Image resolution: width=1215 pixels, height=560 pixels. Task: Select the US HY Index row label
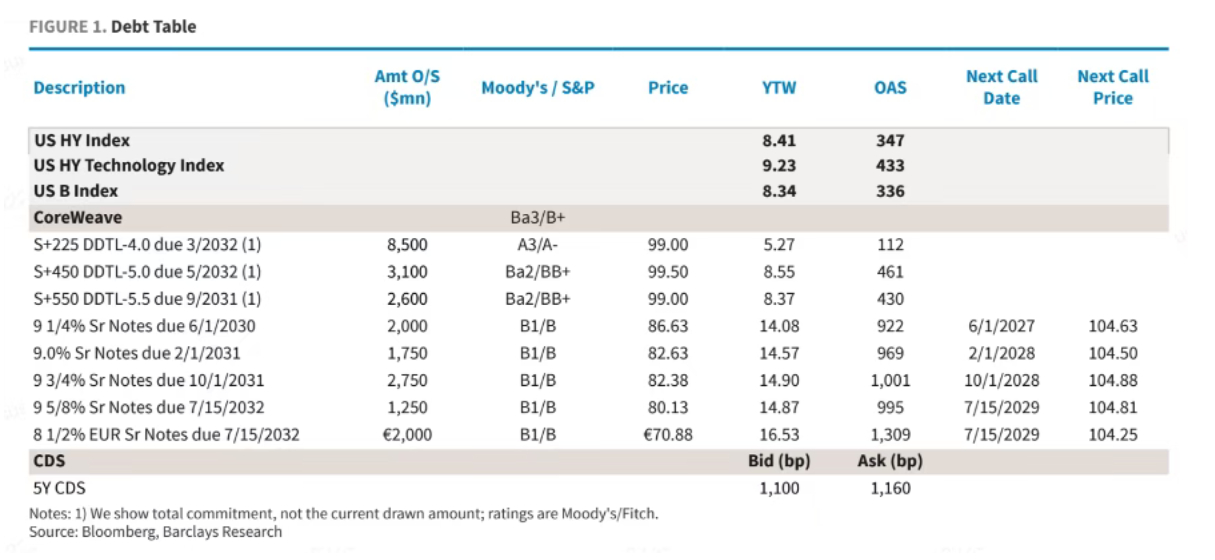point(82,141)
